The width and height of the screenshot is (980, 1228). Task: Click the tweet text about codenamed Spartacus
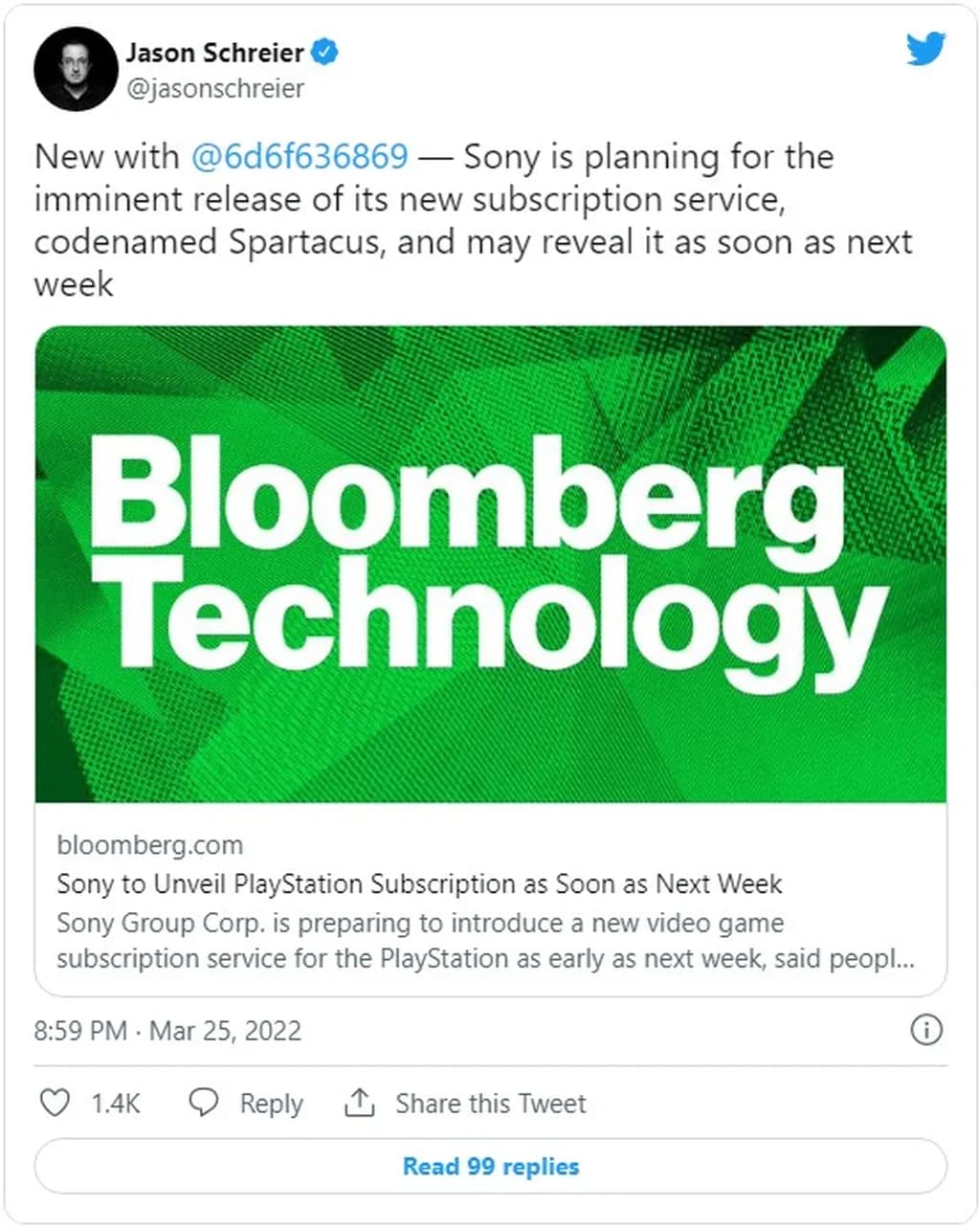coord(473,220)
